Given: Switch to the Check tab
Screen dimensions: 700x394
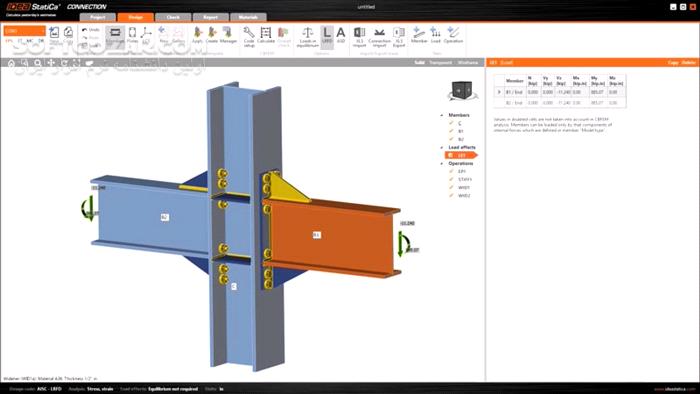Looking at the screenshot, I should click(x=173, y=17).
